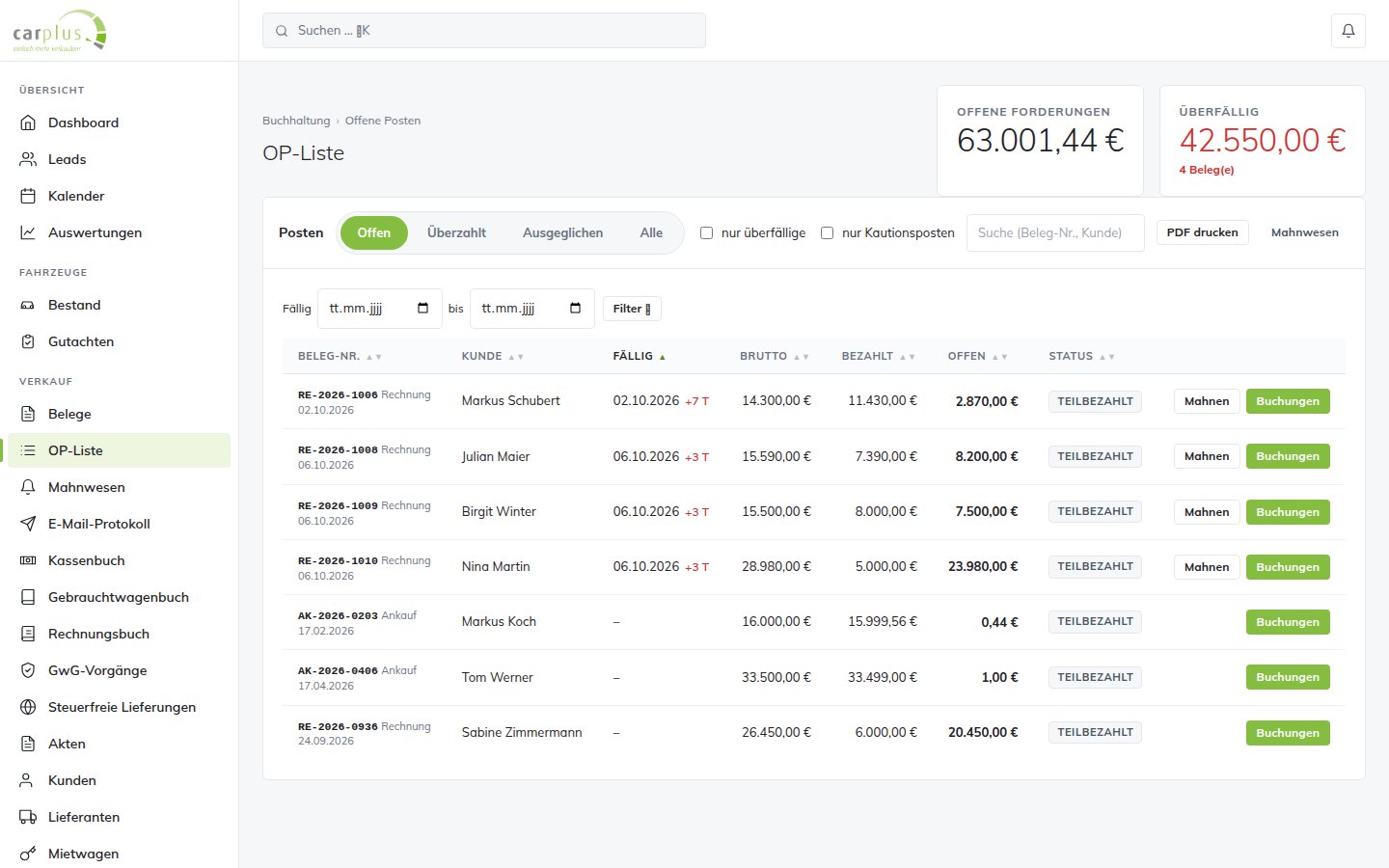The image size is (1389, 868).
Task: Click the Steuerfreie Lieferungen globe icon
Action: [28, 707]
